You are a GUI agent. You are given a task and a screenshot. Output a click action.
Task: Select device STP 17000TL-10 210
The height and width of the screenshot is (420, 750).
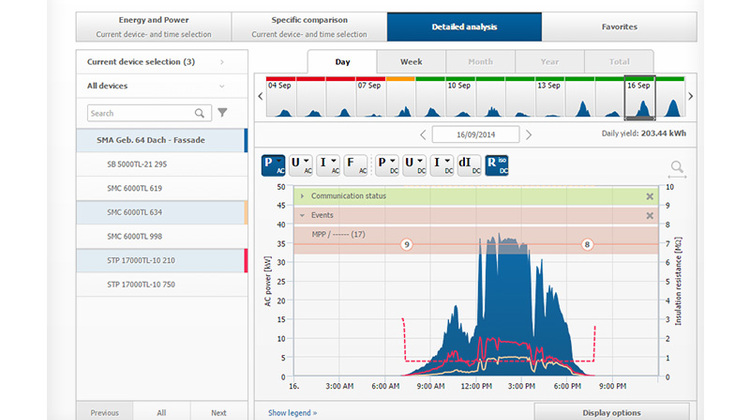[162, 260]
